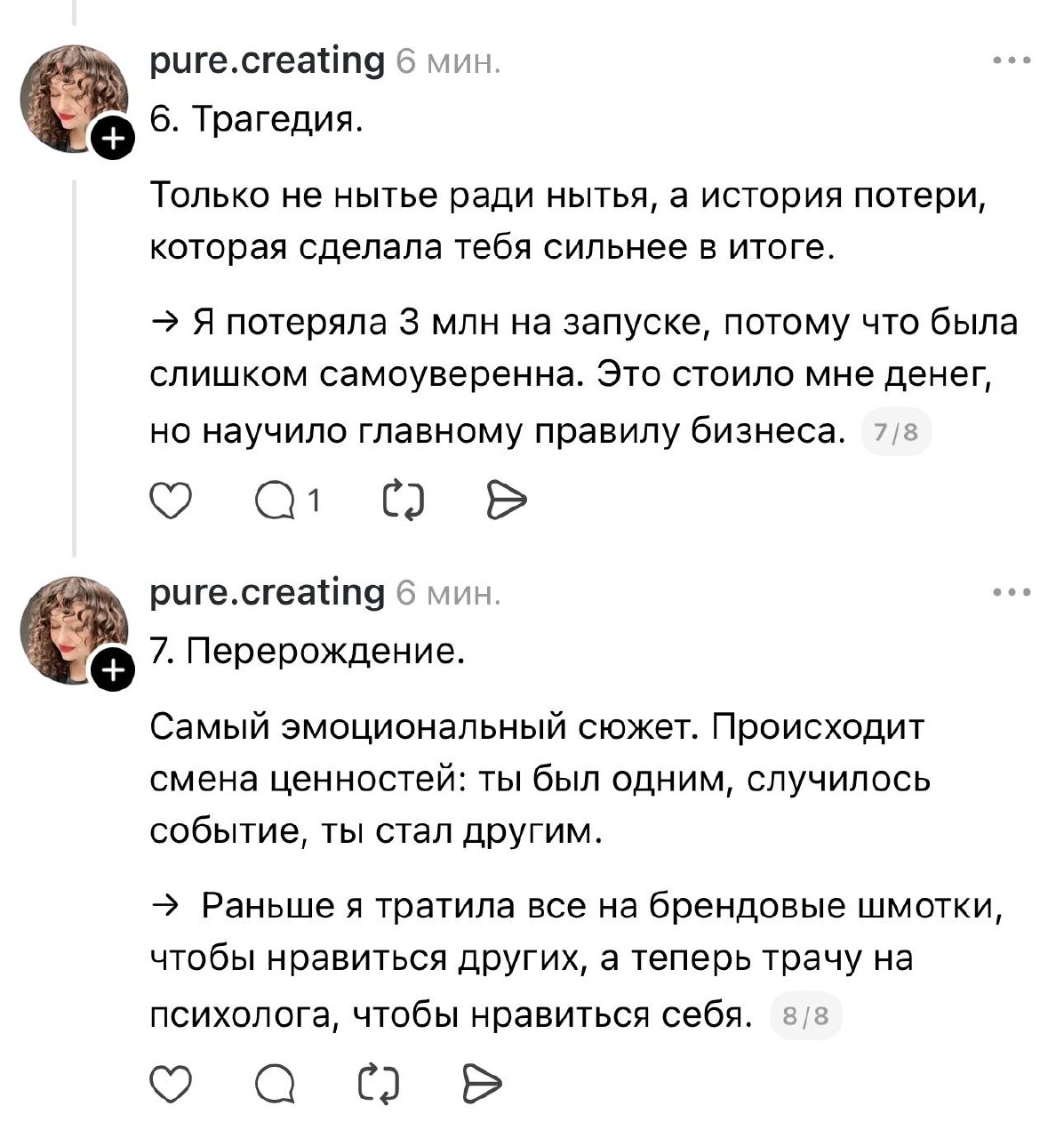Like the post titled 6. Трагедия

coord(171,502)
